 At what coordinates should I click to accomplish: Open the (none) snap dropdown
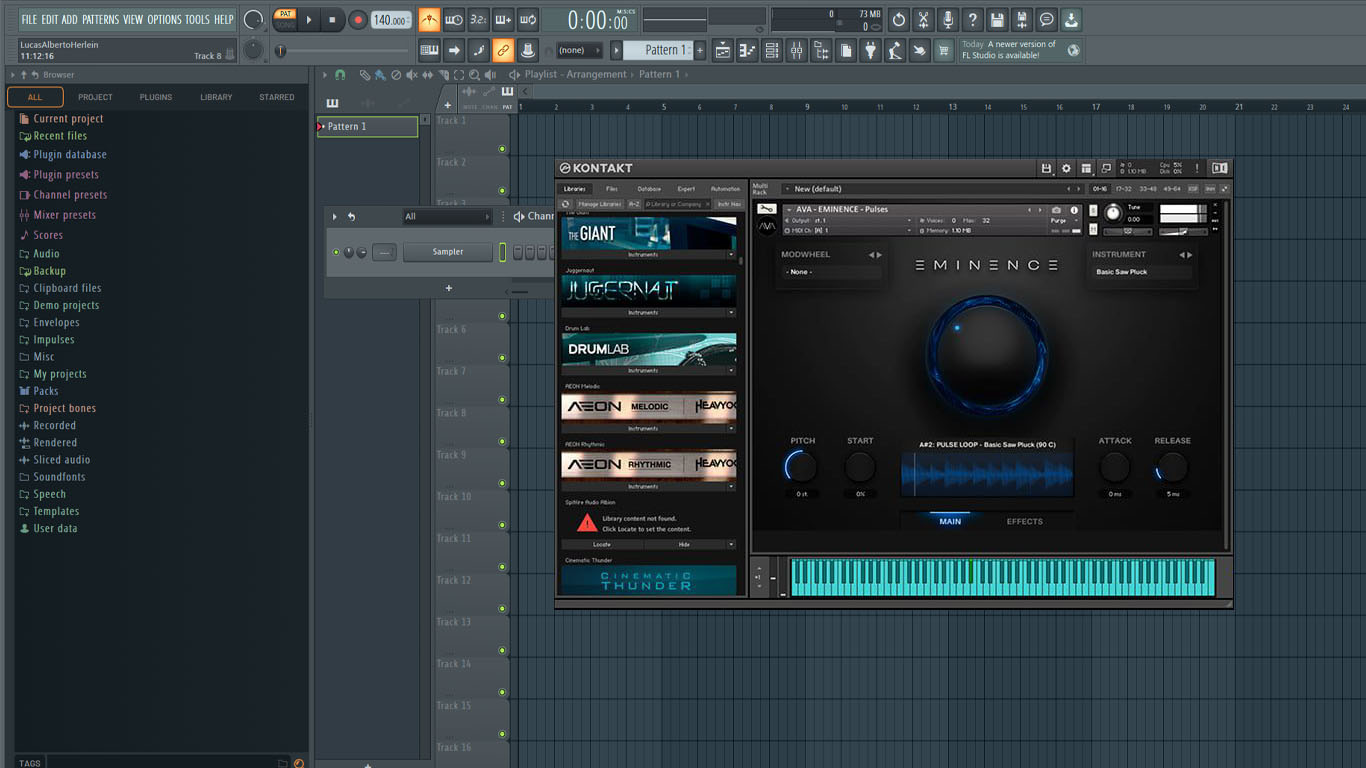coord(579,50)
